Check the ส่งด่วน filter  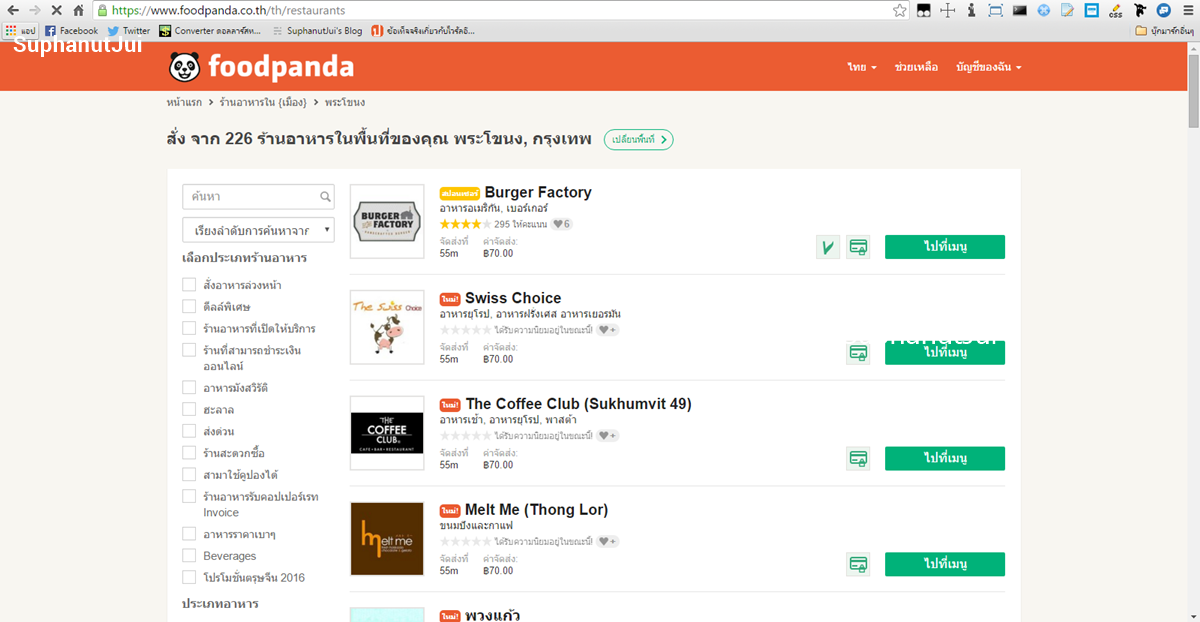click(189, 431)
